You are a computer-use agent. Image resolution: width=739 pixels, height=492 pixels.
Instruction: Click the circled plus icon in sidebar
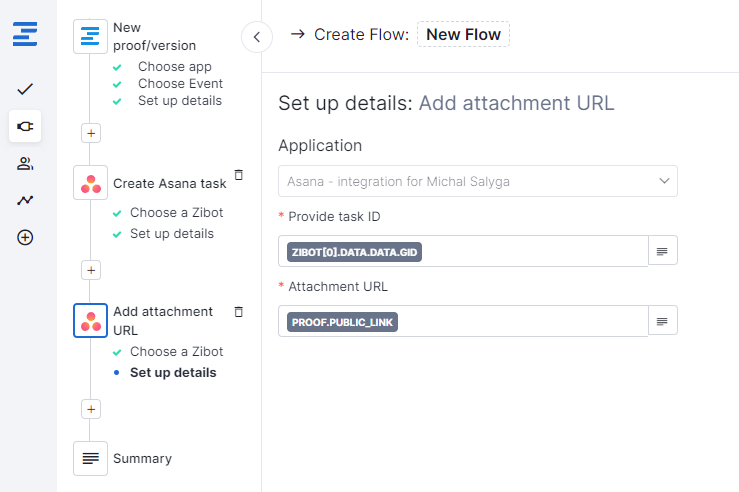pyautogui.click(x=25, y=237)
